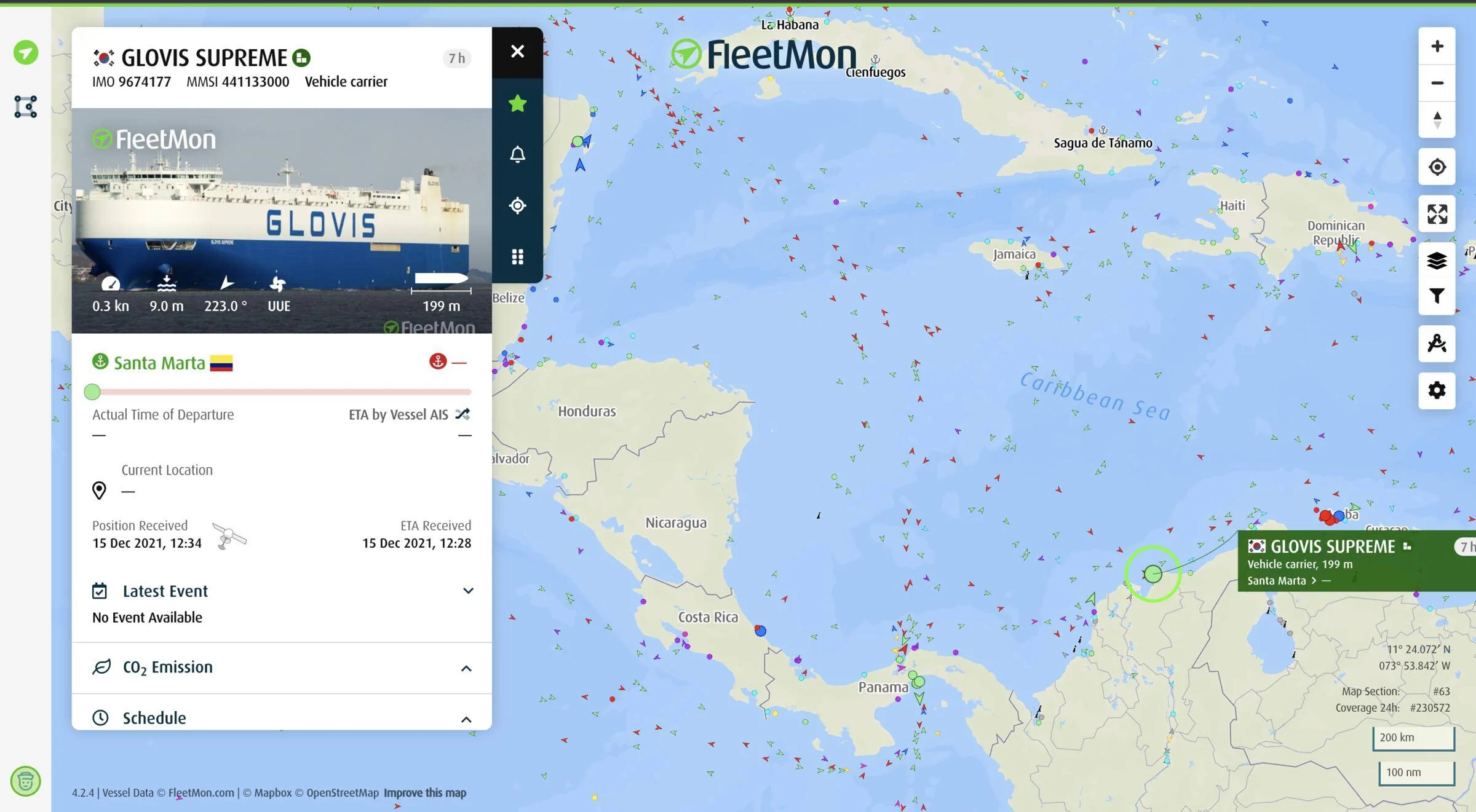Image resolution: width=1476 pixels, height=812 pixels.
Task: Expand the Latest Event section
Action: tap(468, 591)
